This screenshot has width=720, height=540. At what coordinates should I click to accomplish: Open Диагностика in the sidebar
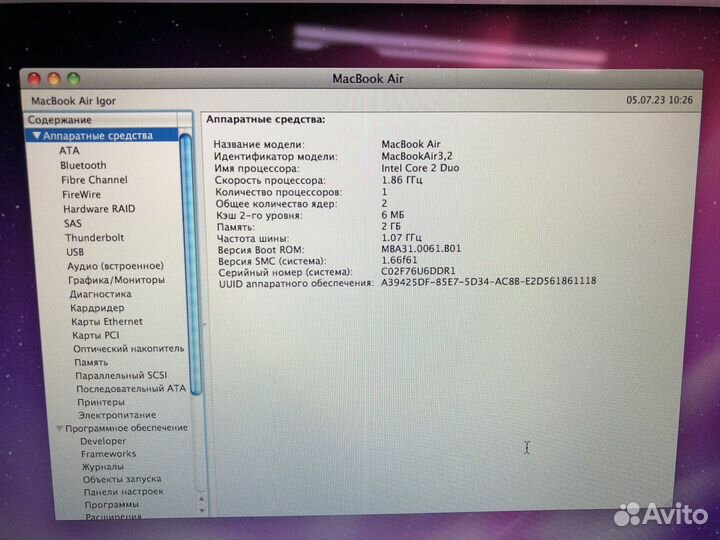(x=101, y=294)
